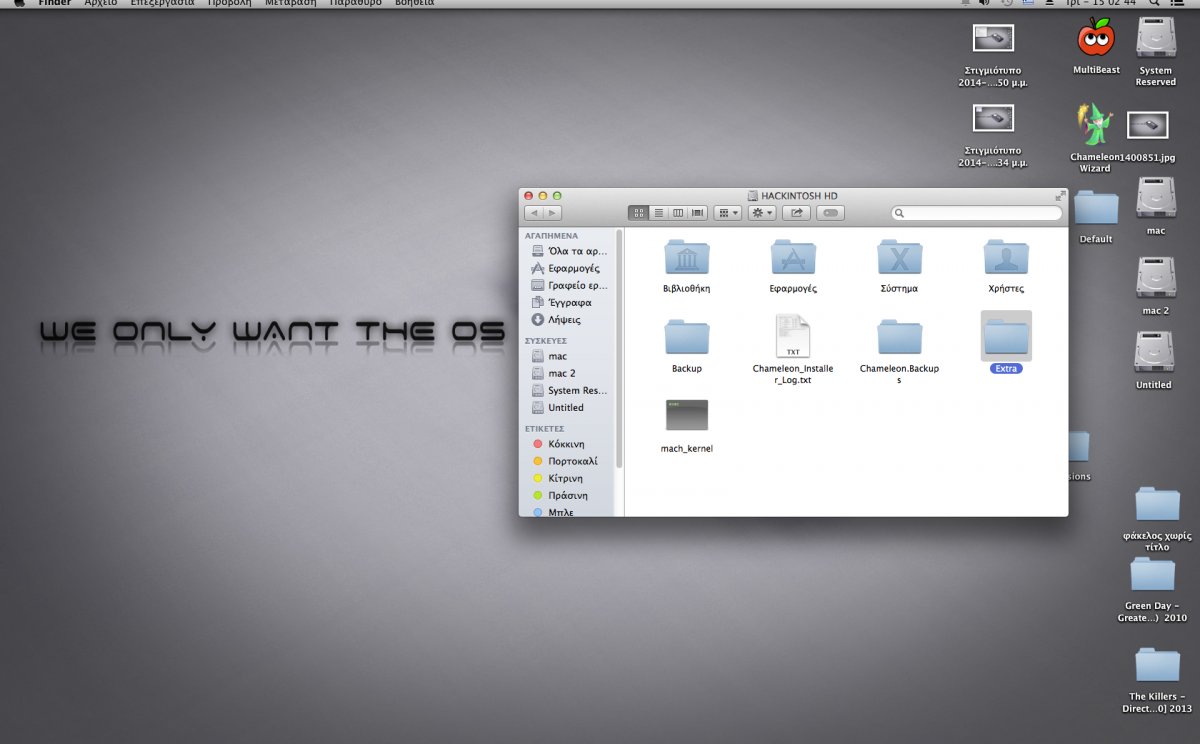Switch Finder to list view

click(659, 213)
